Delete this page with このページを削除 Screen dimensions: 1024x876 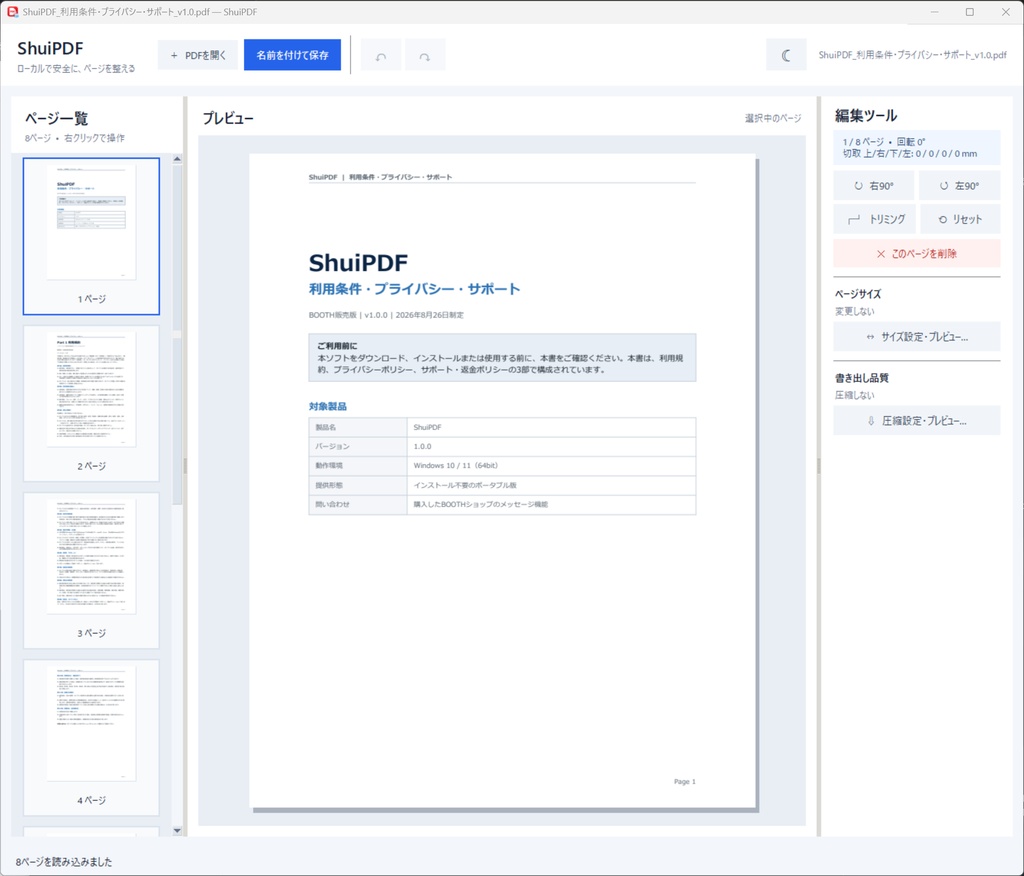pos(916,253)
